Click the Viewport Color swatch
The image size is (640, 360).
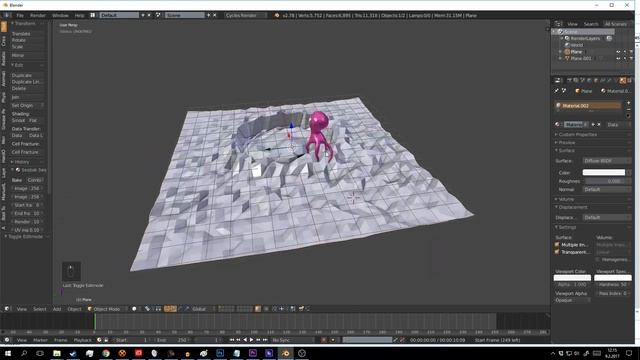coord(572,278)
